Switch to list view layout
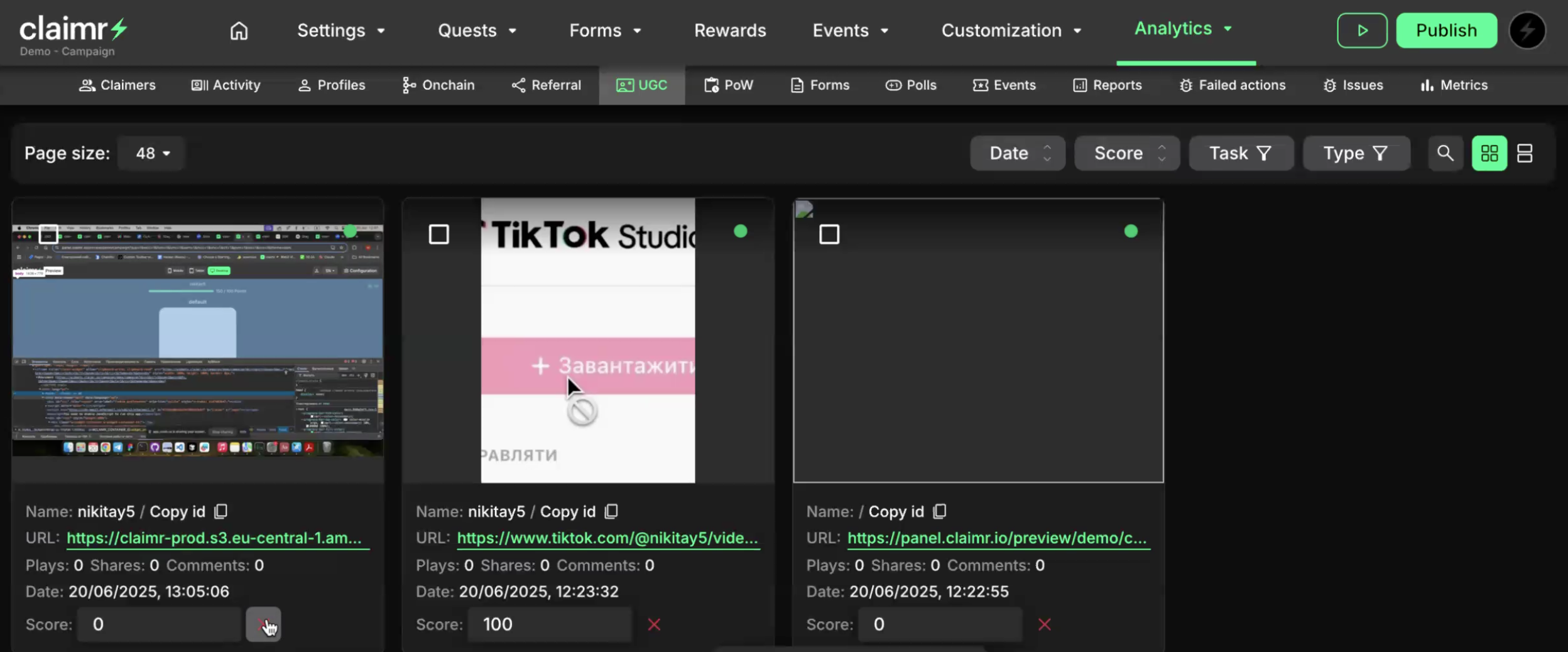This screenshot has width=1568, height=652. [1524, 153]
